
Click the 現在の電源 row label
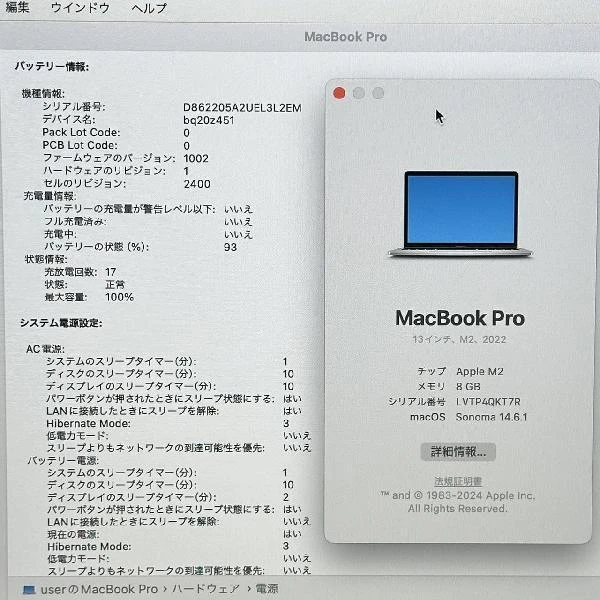click(x=73, y=534)
